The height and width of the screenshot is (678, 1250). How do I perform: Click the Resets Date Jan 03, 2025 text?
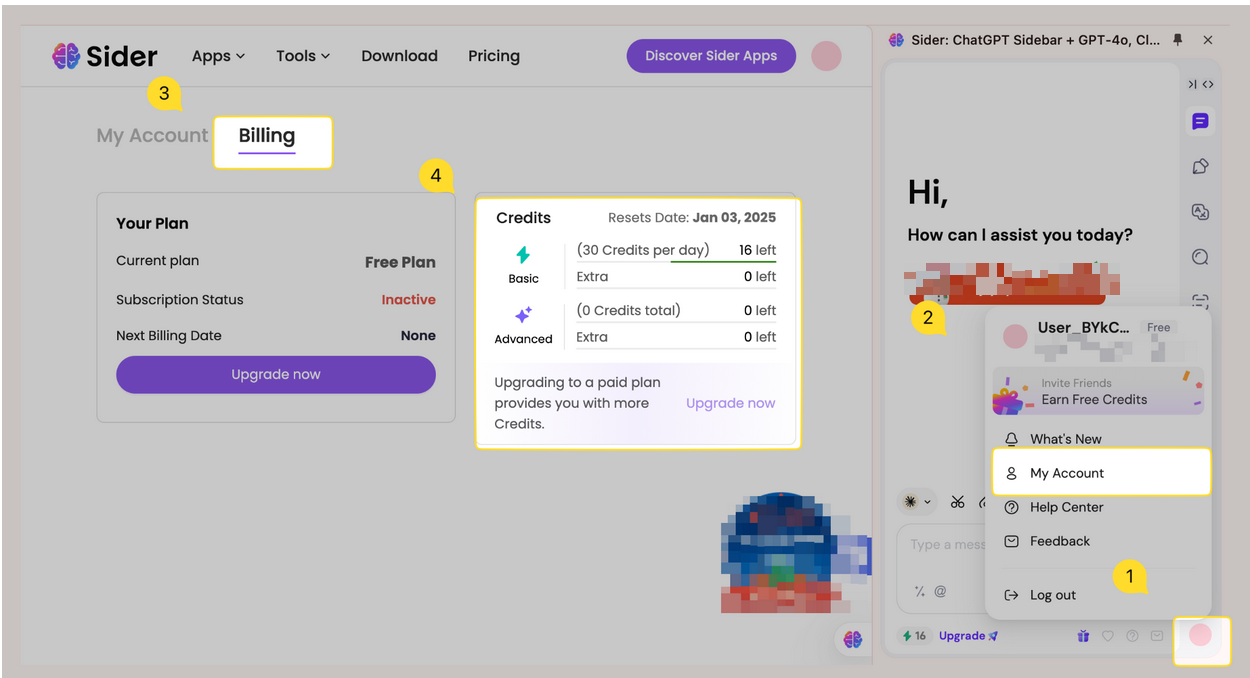click(692, 218)
